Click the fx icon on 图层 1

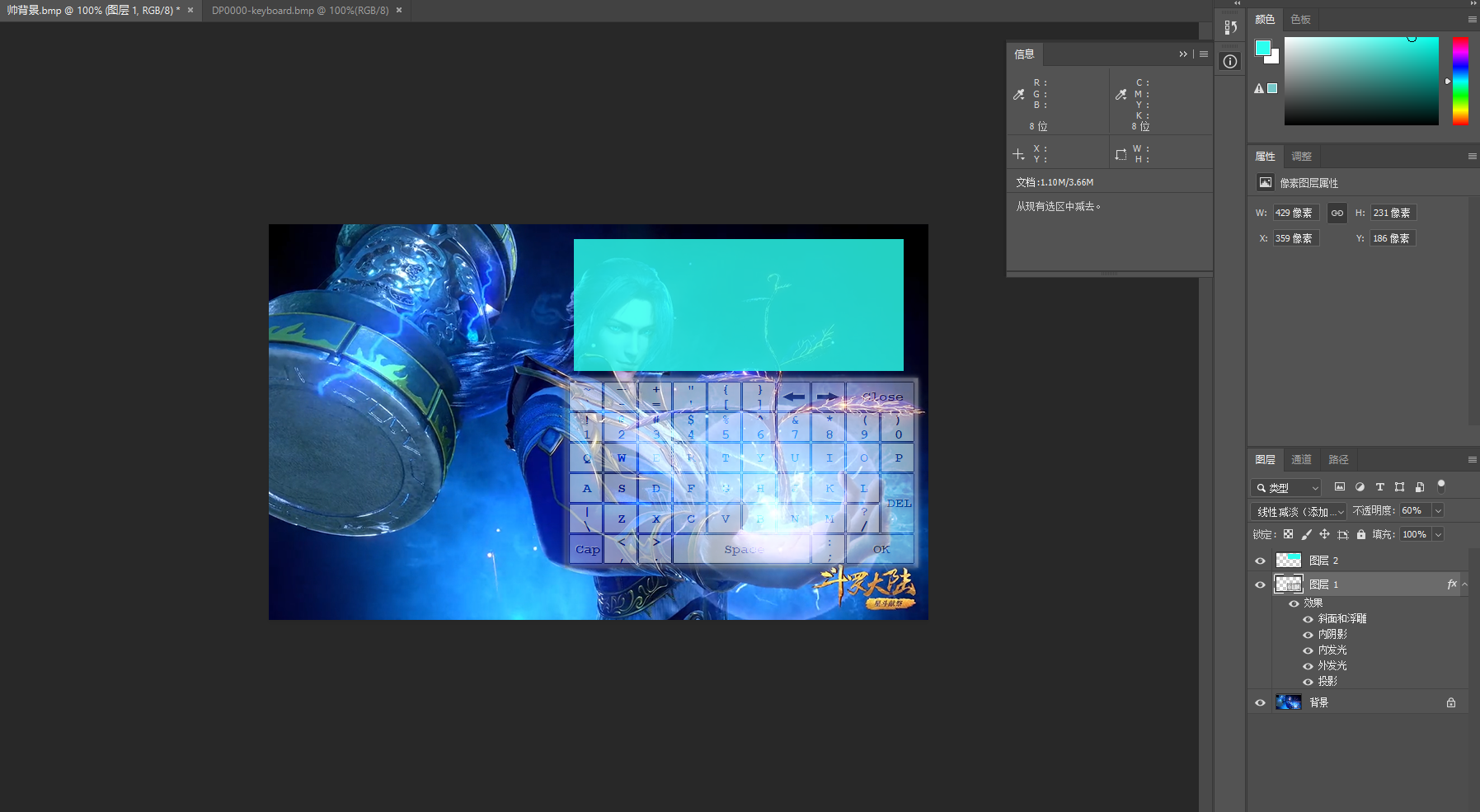tap(1452, 584)
